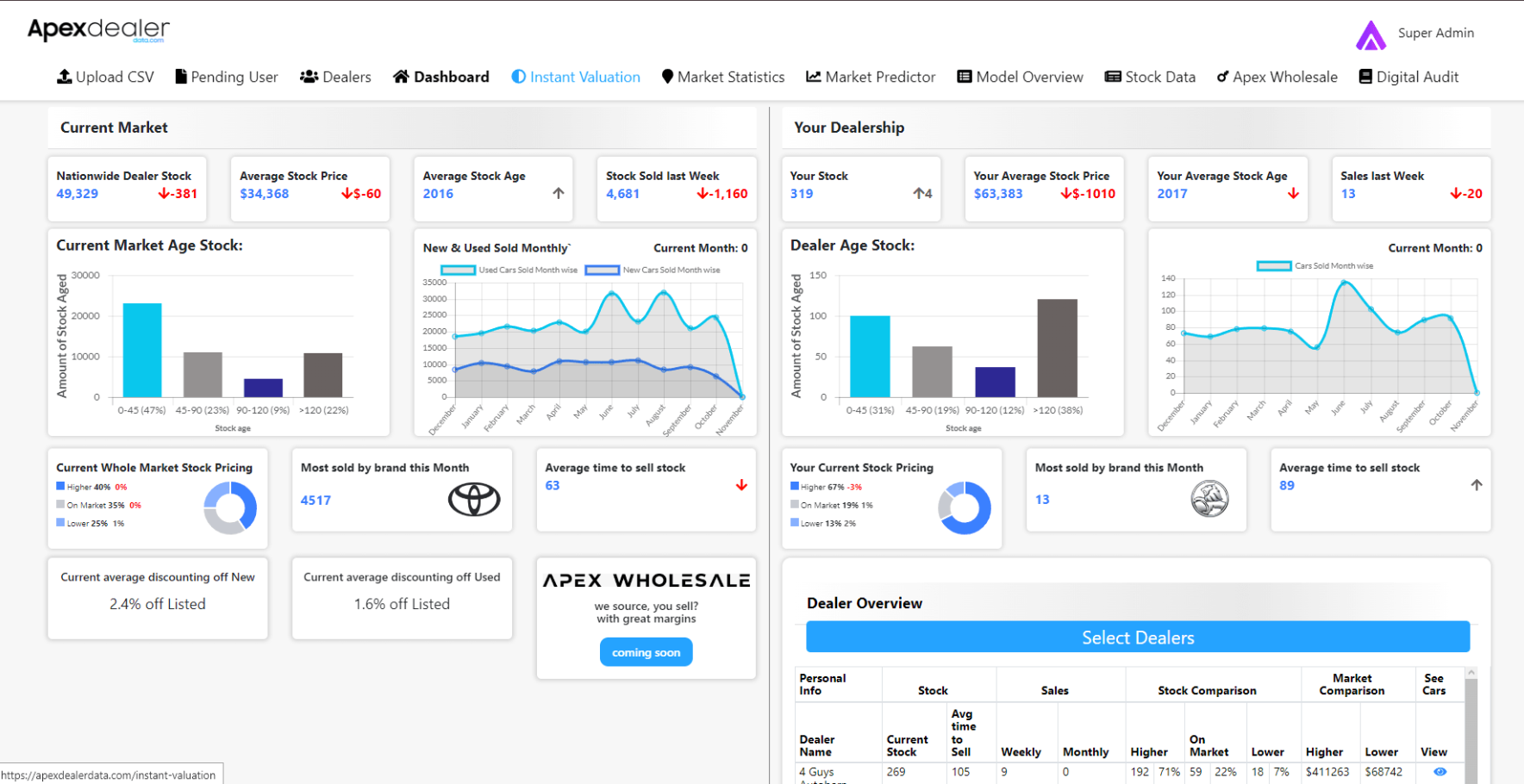Click the red arrow in market Average time to sell
Viewport: 1524px width, 784px height.
[x=741, y=486]
